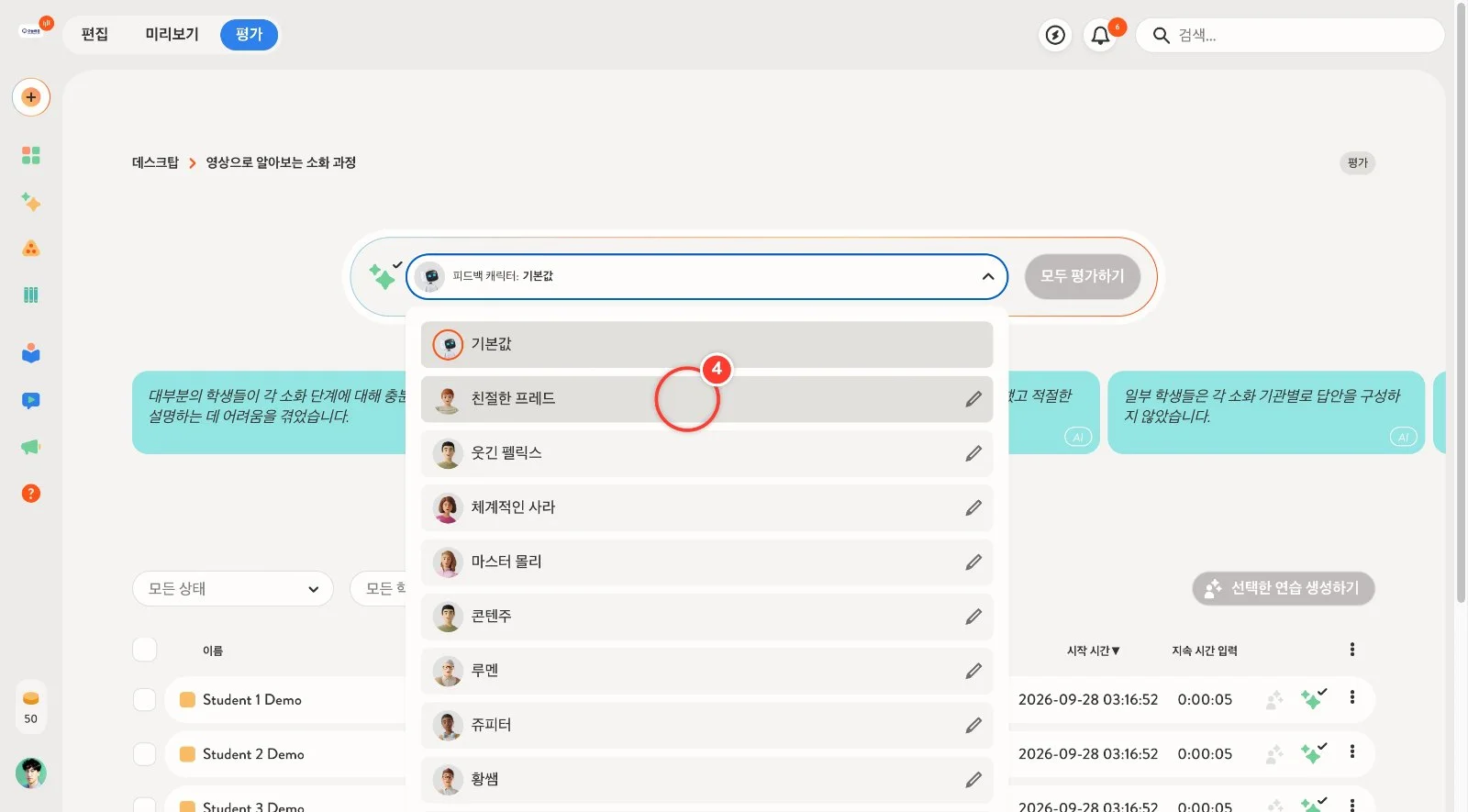Viewport: 1468px width, 812px height.
Task: Edit the 체계적인 사라 character with the pencil icon
Action: pyautogui.click(x=973, y=507)
